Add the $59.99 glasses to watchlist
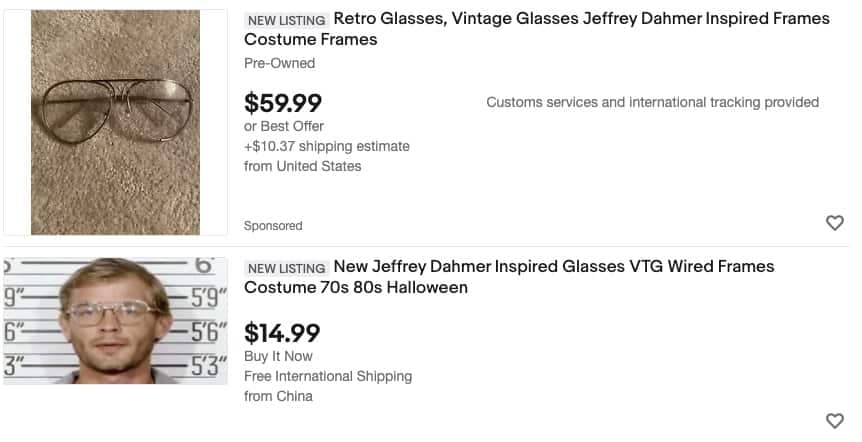The image size is (862, 442). [x=835, y=223]
